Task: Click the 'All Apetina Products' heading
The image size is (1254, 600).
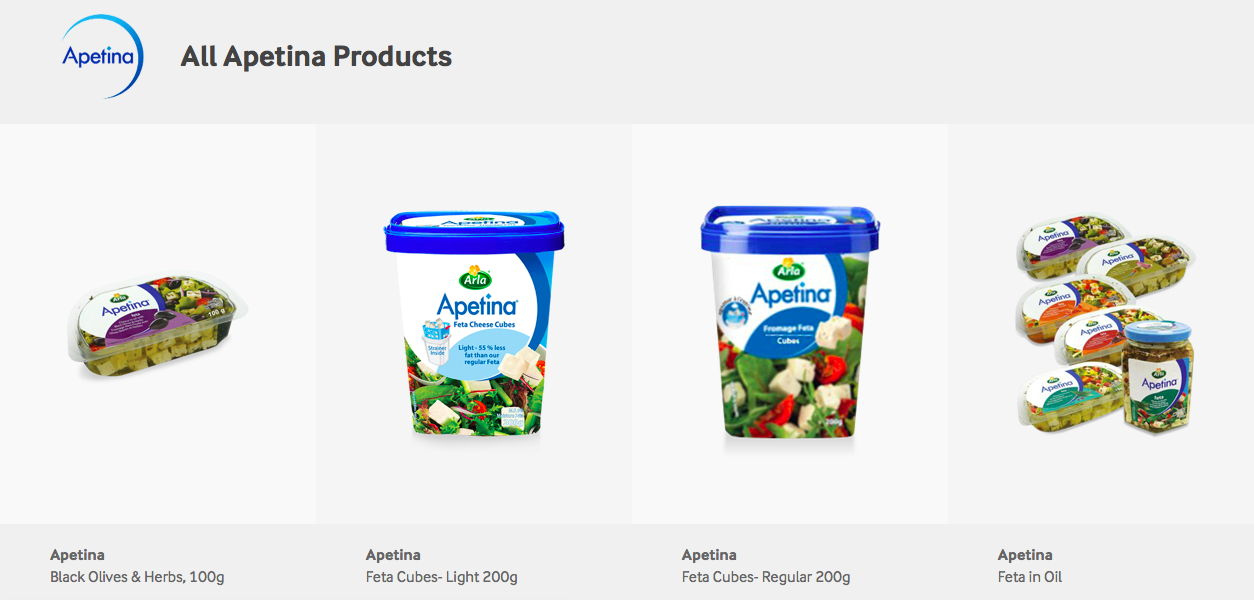Action: pyautogui.click(x=316, y=57)
